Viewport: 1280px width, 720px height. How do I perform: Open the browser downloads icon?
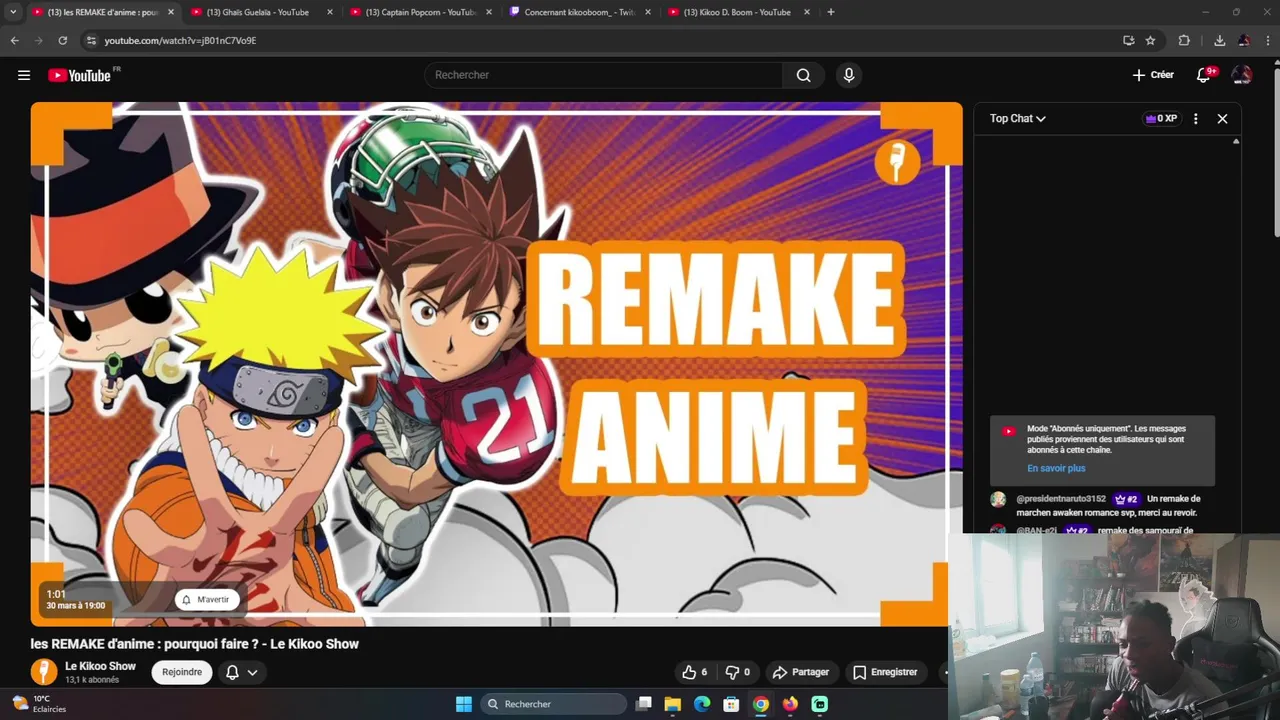pos(1219,41)
